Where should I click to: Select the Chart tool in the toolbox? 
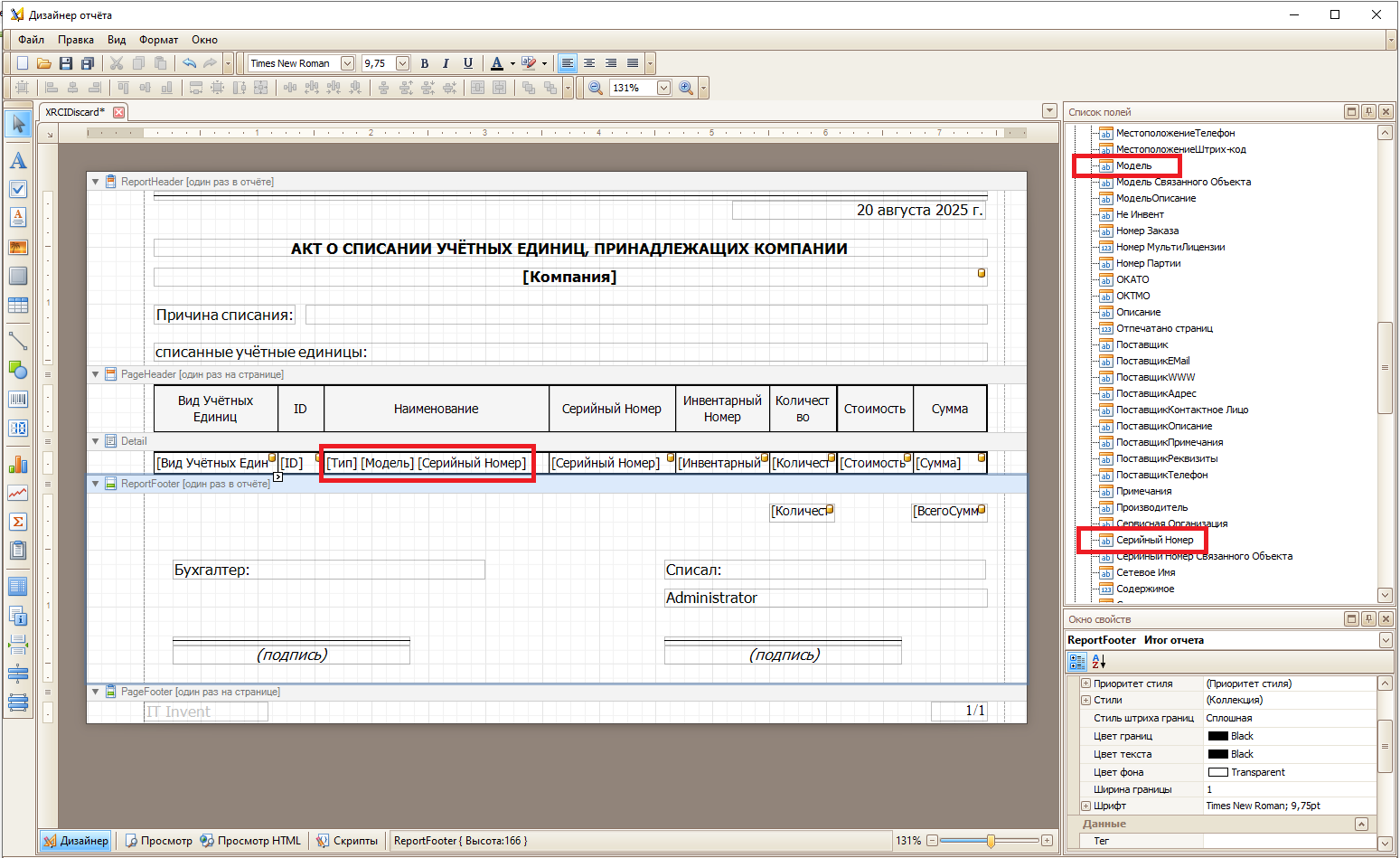click(x=17, y=465)
